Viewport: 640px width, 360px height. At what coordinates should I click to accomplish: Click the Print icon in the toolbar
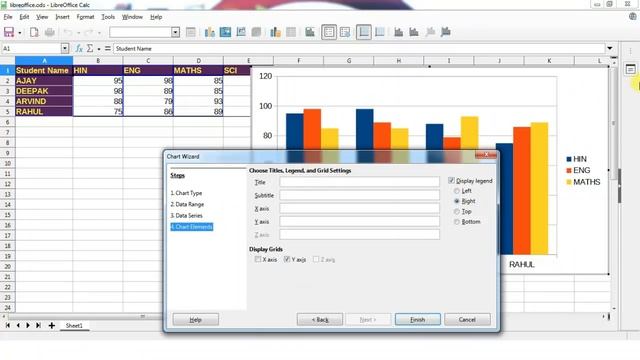click(x=50, y=32)
